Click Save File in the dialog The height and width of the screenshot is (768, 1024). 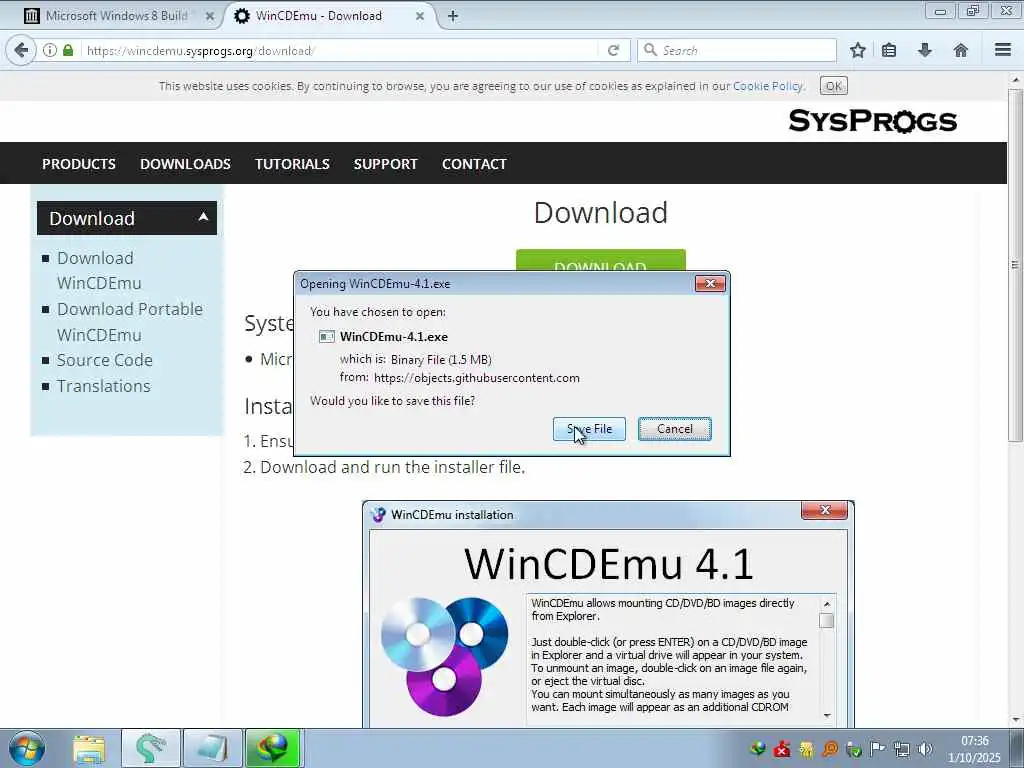(589, 429)
